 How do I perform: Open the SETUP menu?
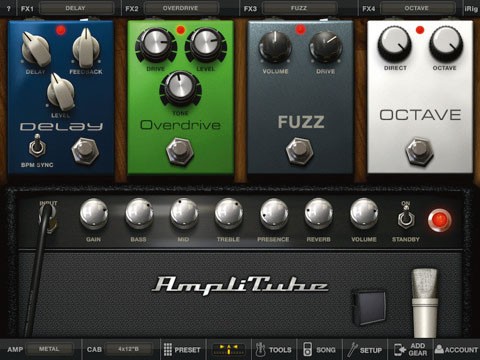click(x=365, y=350)
